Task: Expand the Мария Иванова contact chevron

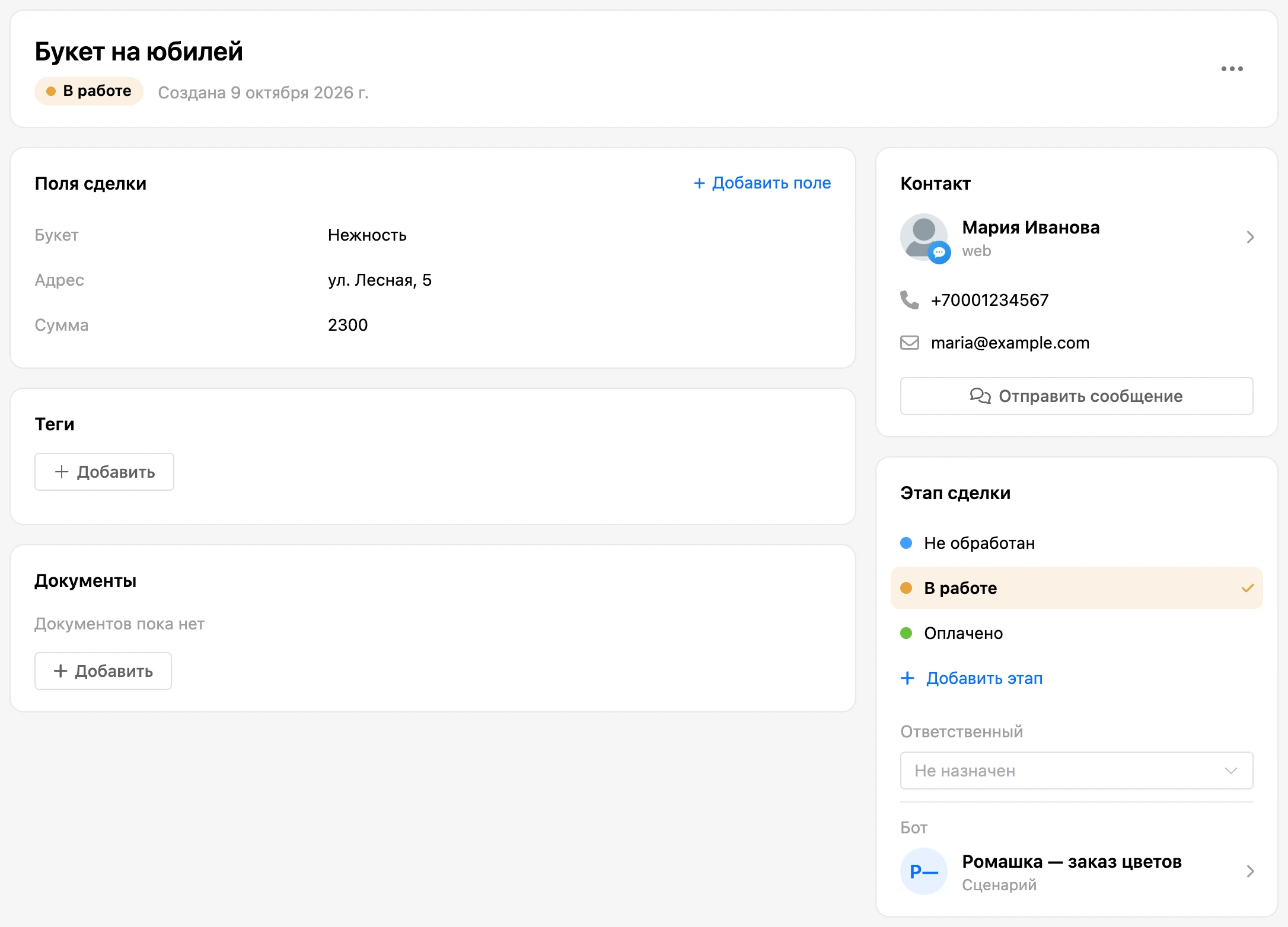Action: pos(1250,237)
